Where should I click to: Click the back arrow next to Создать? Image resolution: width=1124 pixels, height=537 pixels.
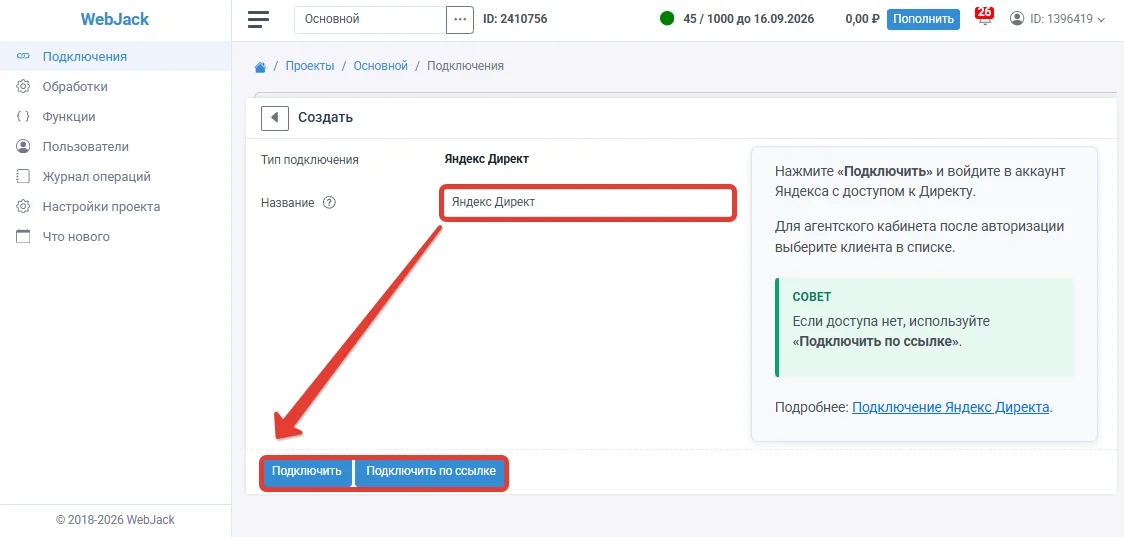(275, 118)
